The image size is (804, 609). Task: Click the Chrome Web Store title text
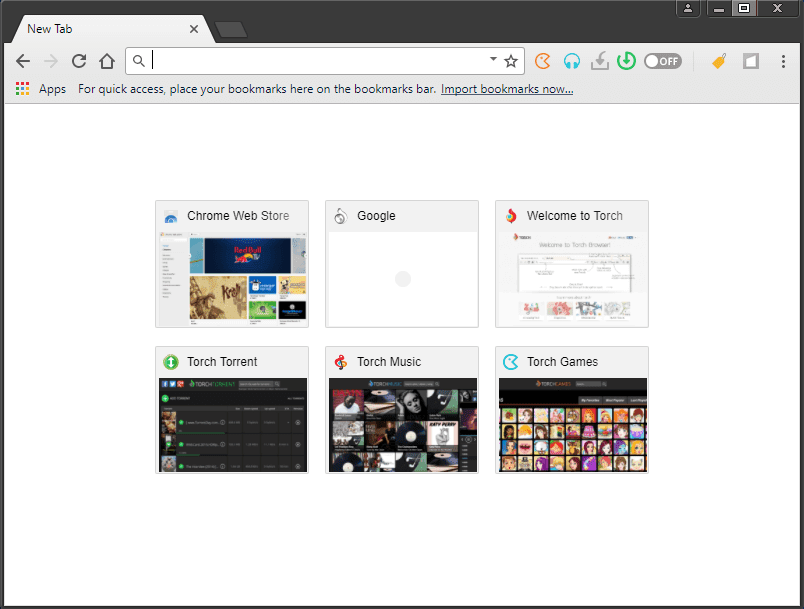point(238,216)
